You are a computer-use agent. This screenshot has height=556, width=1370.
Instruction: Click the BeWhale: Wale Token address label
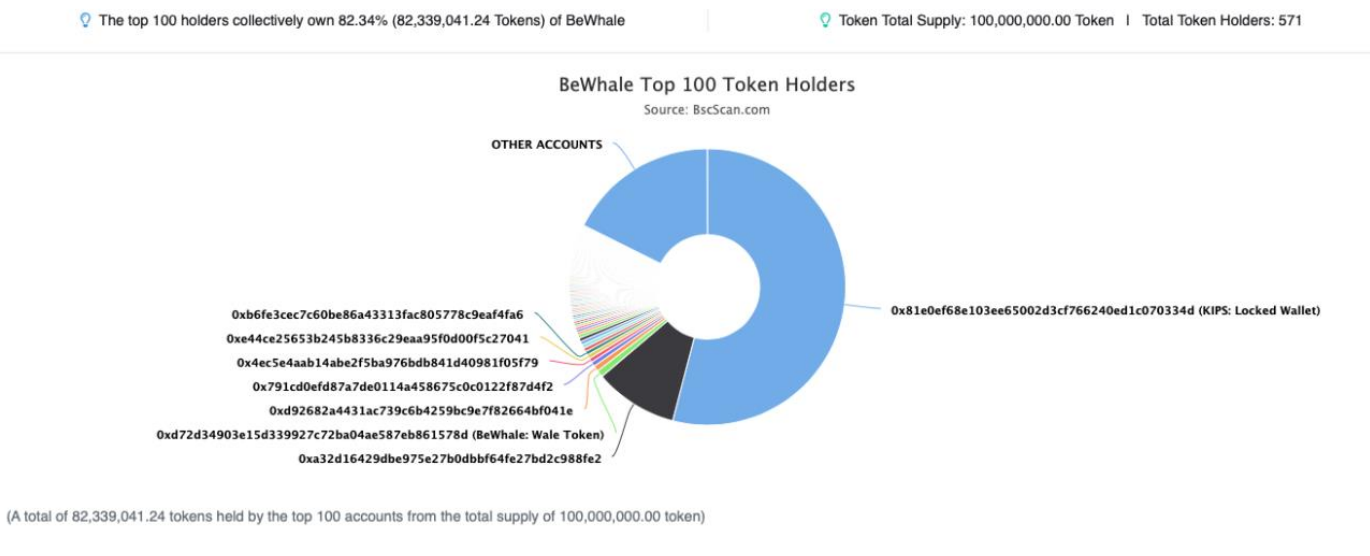[380, 435]
